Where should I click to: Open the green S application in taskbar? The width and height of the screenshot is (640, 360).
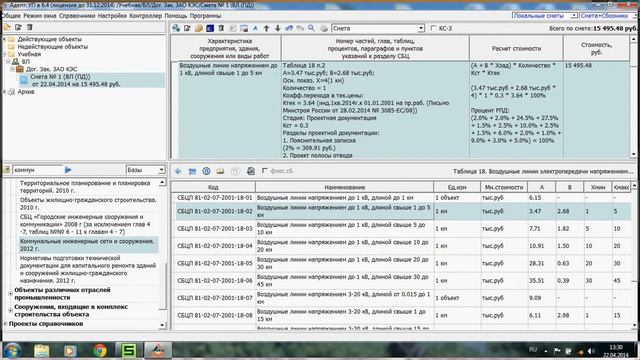(x=129, y=351)
